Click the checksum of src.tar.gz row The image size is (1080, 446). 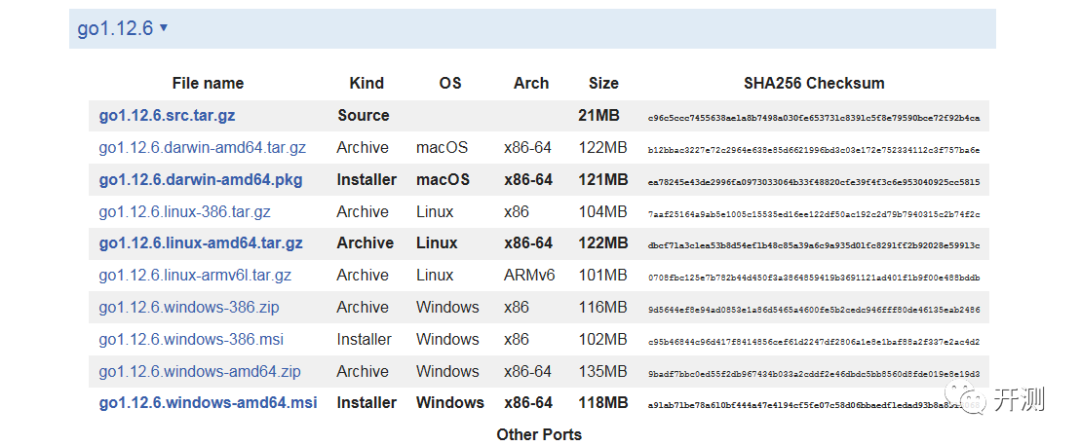(813, 117)
